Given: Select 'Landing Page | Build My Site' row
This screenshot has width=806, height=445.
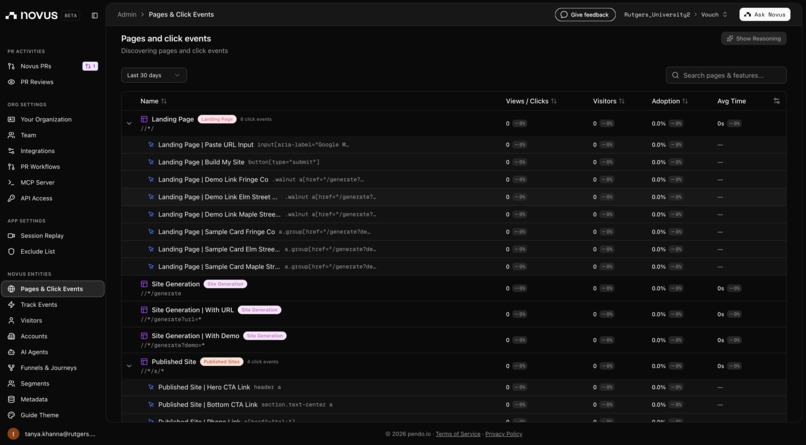Looking at the screenshot, I should [454, 162].
